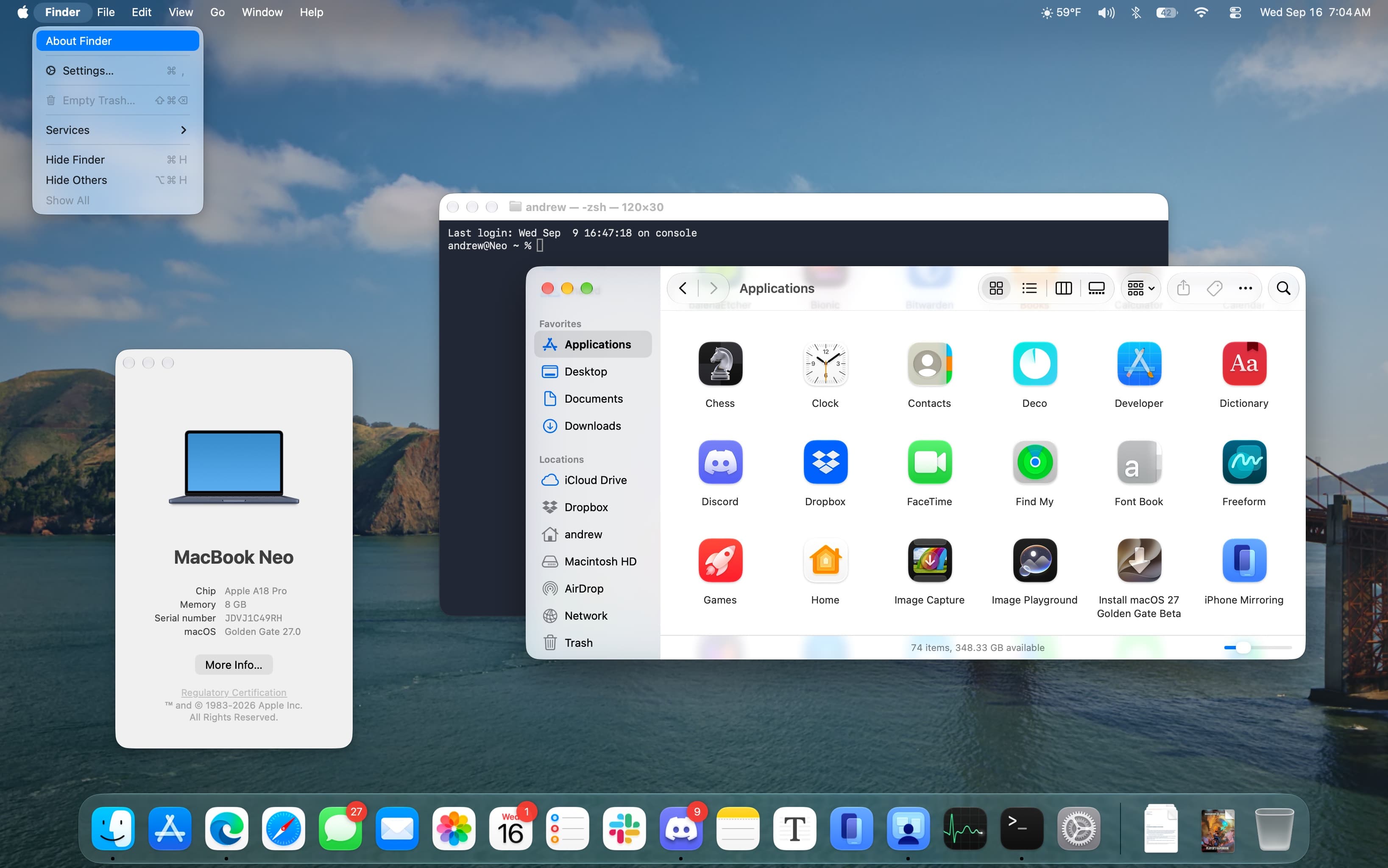
Task: Switch Finder to gallery view
Action: click(1096, 288)
